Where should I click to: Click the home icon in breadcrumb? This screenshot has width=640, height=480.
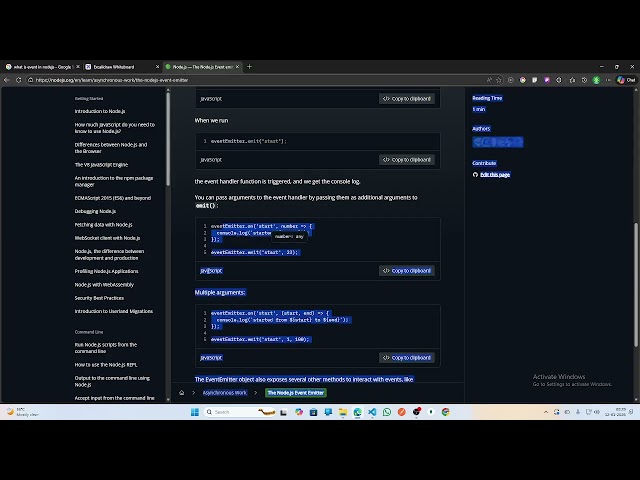[x=182, y=393]
